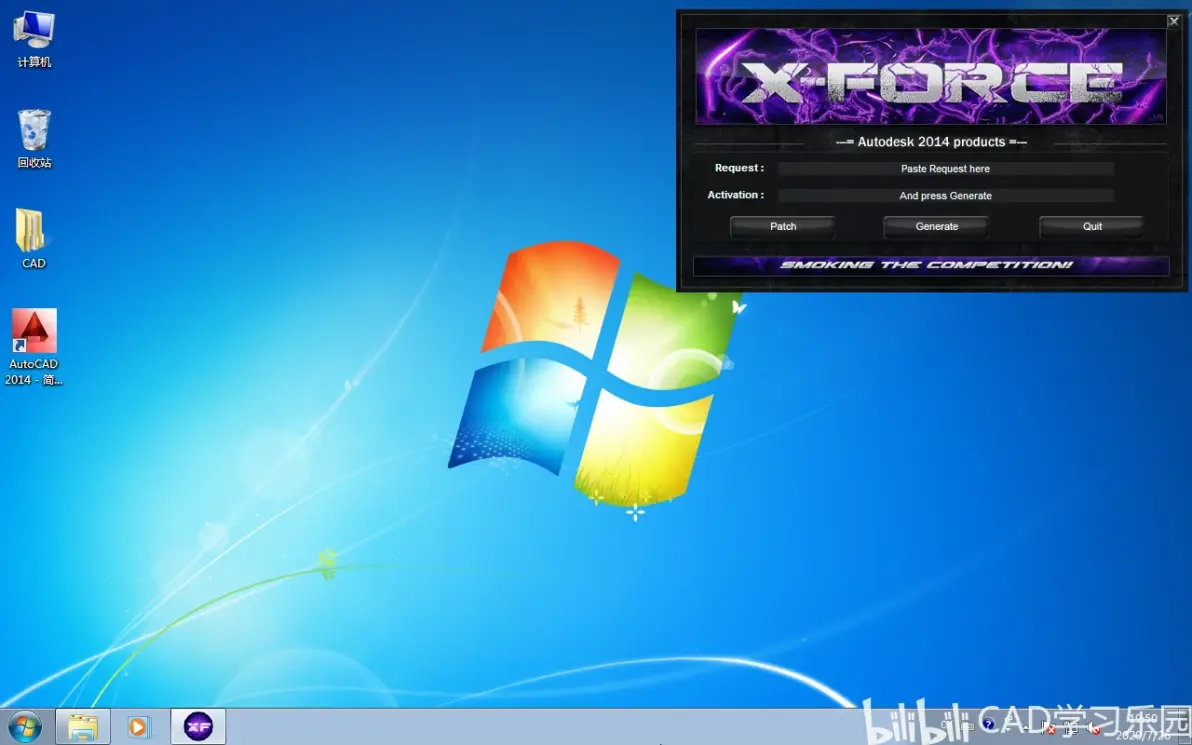Image resolution: width=1192 pixels, height=745 pixels.
Task: Click the Patch button in X-Force
Action: (x=783, y=227)
